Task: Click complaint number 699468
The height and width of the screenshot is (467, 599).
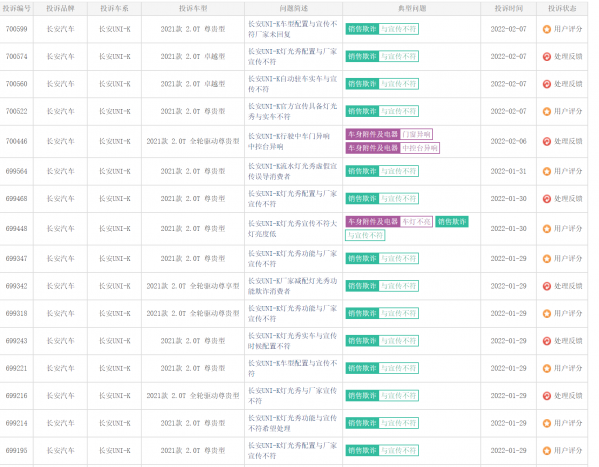Action: click(16, 199)
